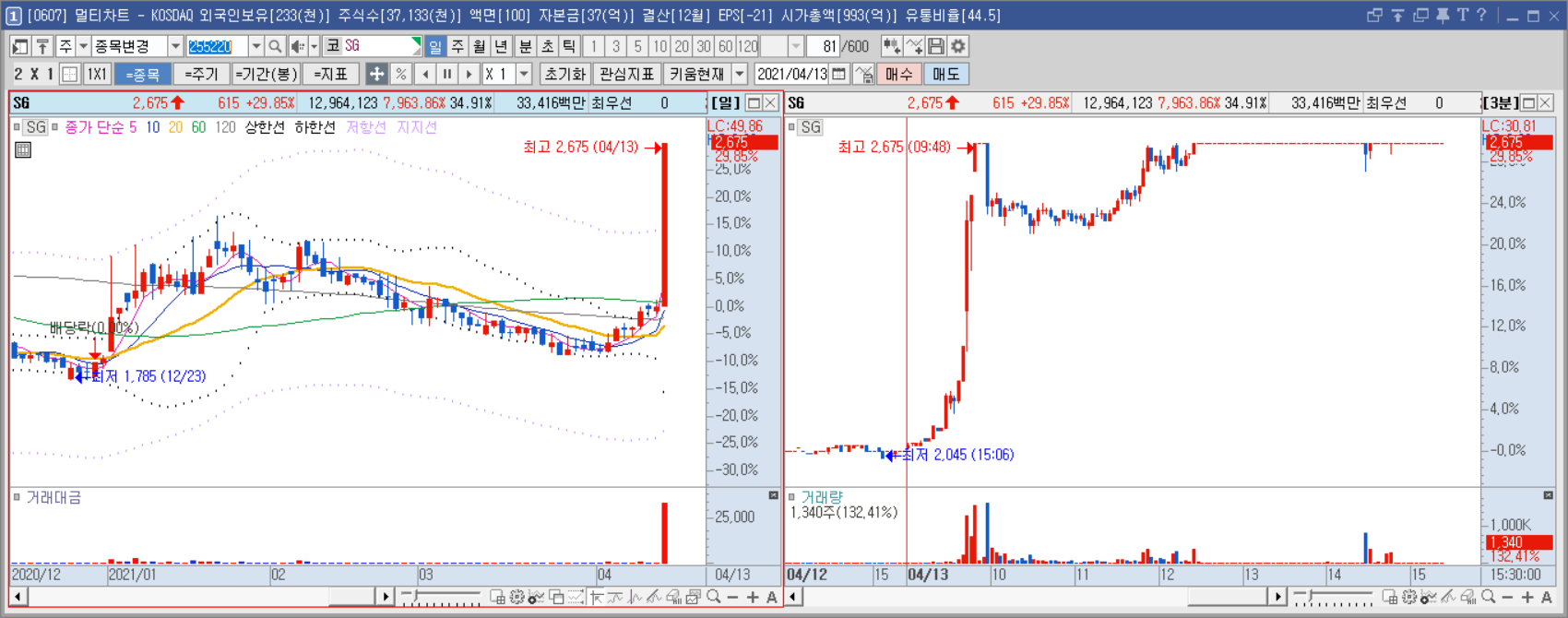Click zoom-in plus icon under right chart
Screen dimensions: 1568x618
[1527, 598]
